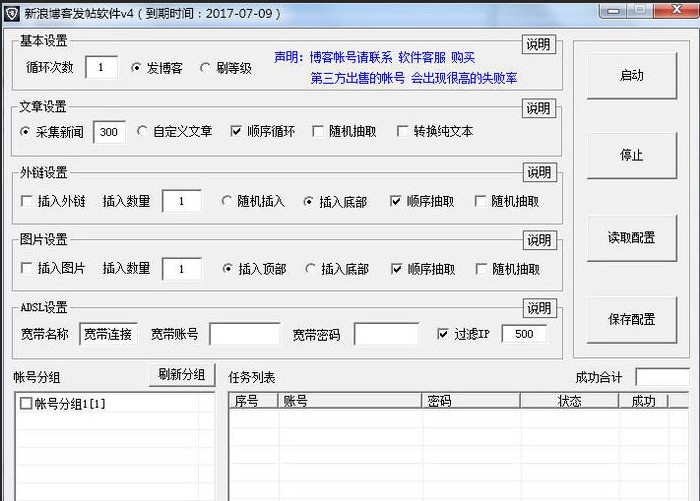Click the 密码 column header
The width and height of the screenshot is (700, 501).
click(471, 401)
